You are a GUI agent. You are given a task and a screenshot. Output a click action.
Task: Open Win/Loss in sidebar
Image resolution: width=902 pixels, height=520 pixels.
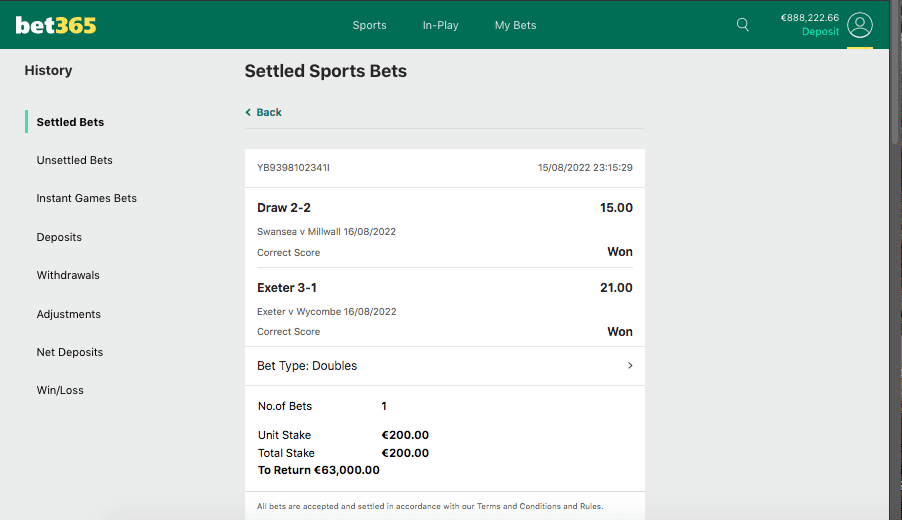pos(60,390)
